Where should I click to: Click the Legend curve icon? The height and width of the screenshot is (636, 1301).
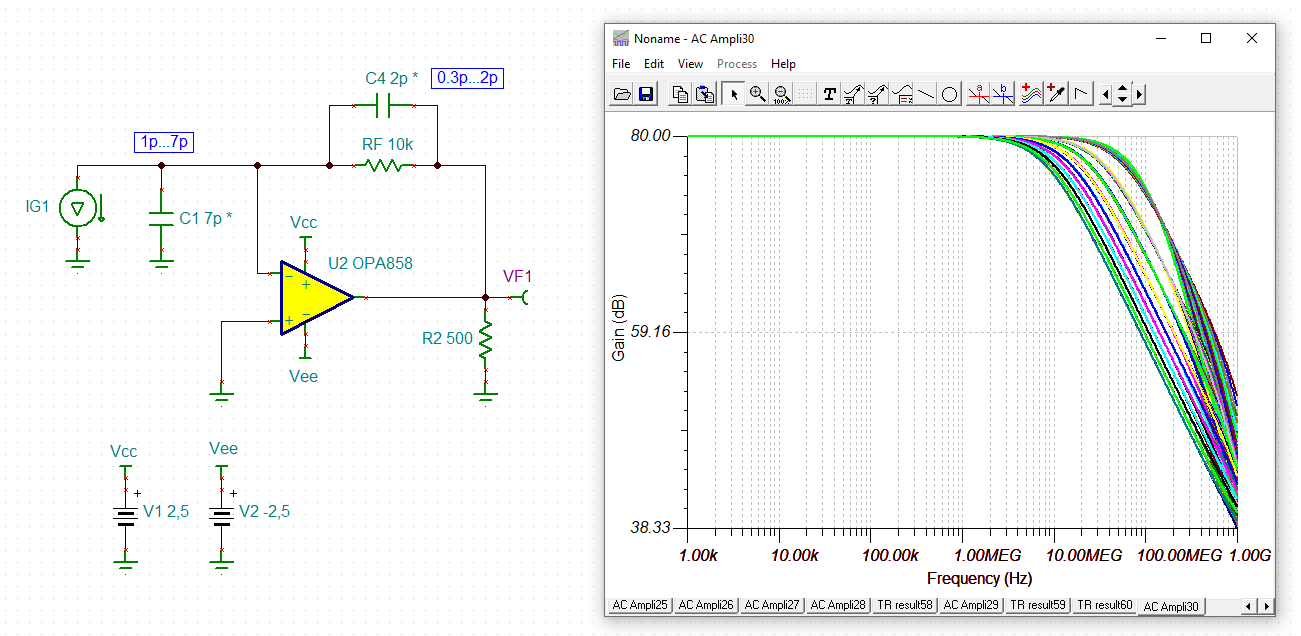click(x=902, y=94)
